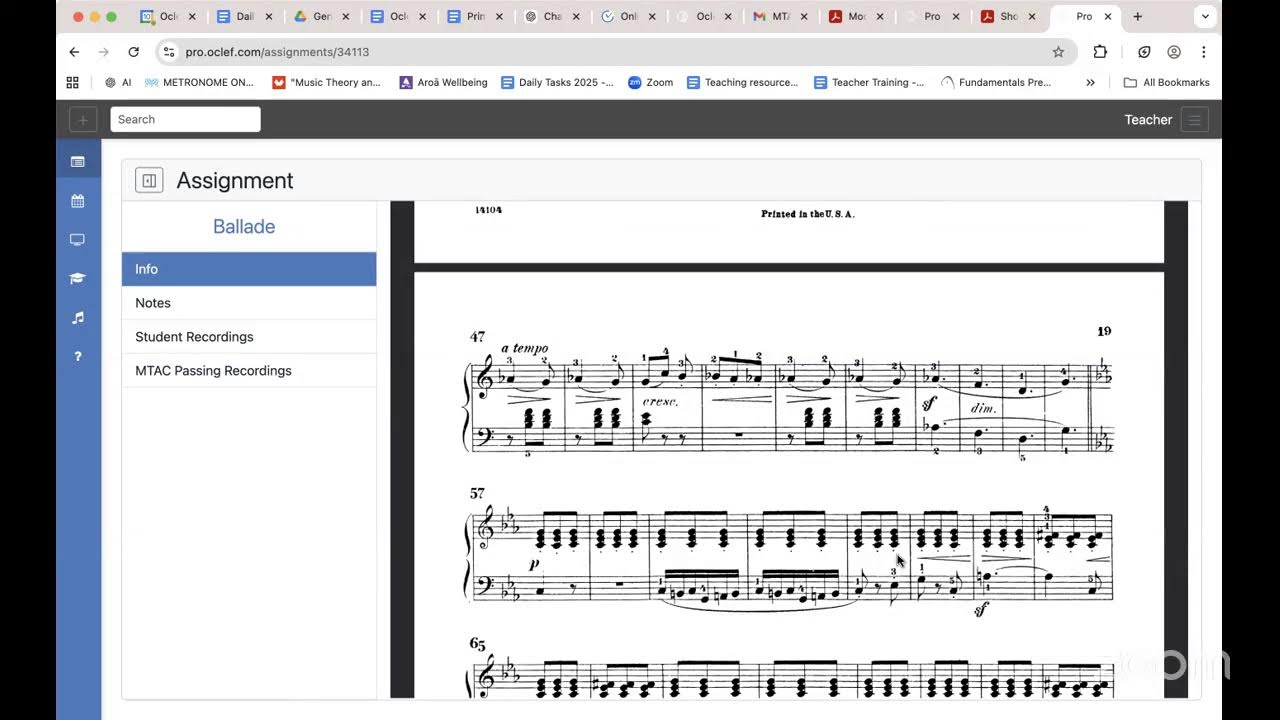Screen dimensions: 1280x720
Task: Open Aroā Wellbeing bookmark
Action: [443, 83]
